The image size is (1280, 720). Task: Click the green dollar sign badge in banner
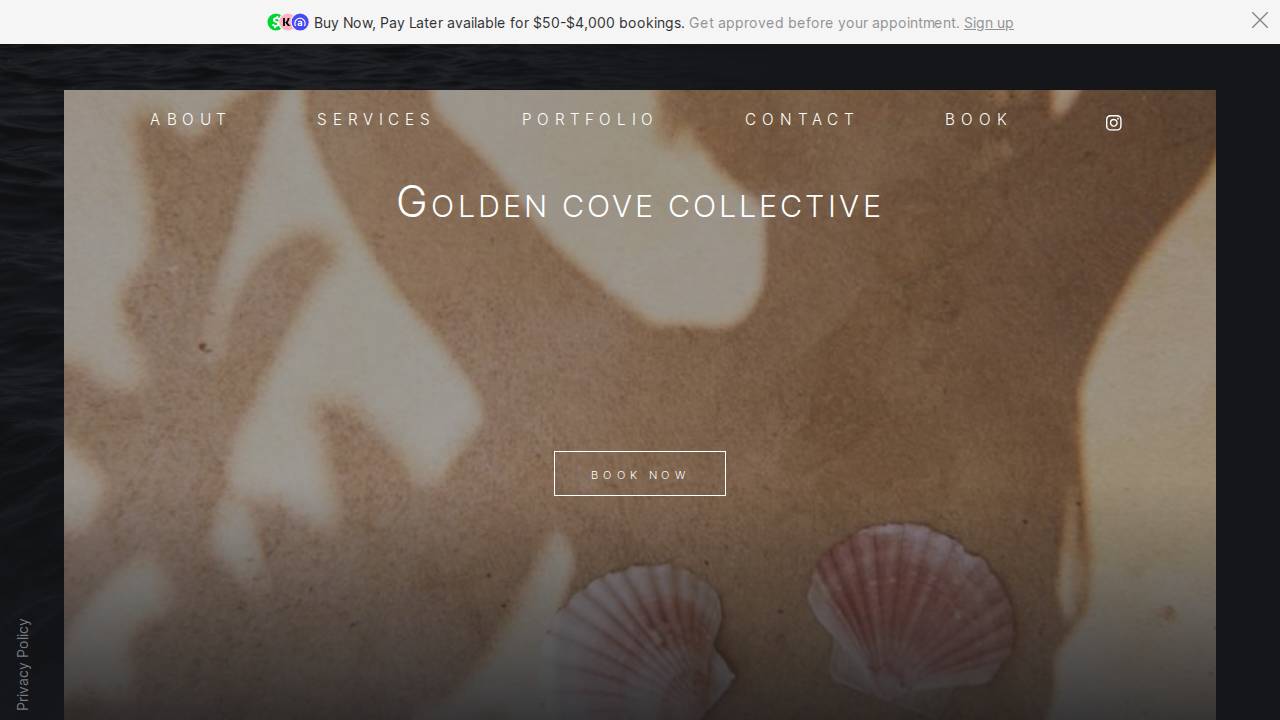[274, 22]
